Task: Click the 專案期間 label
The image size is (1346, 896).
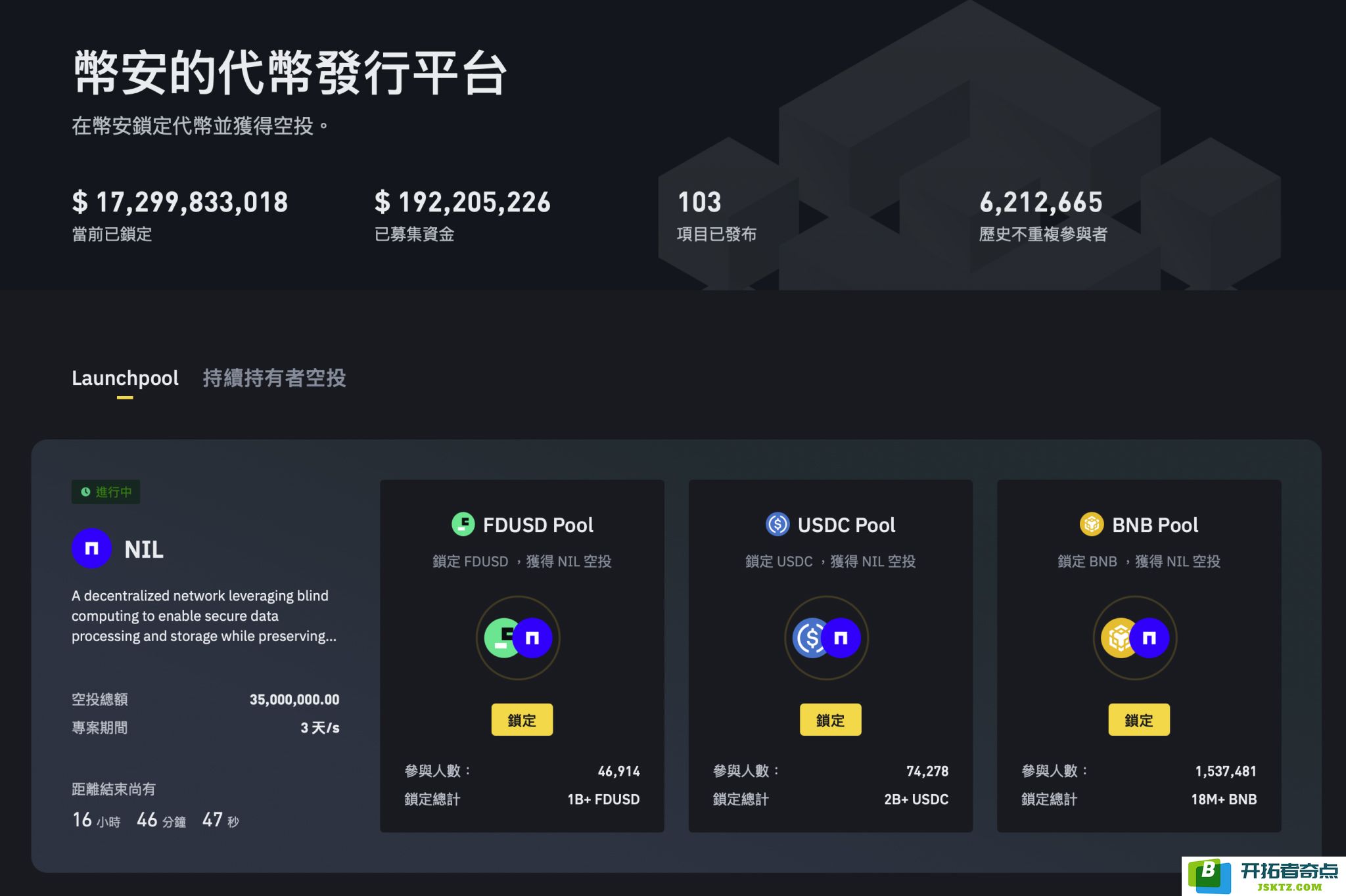Action: [x=100, y=728]
